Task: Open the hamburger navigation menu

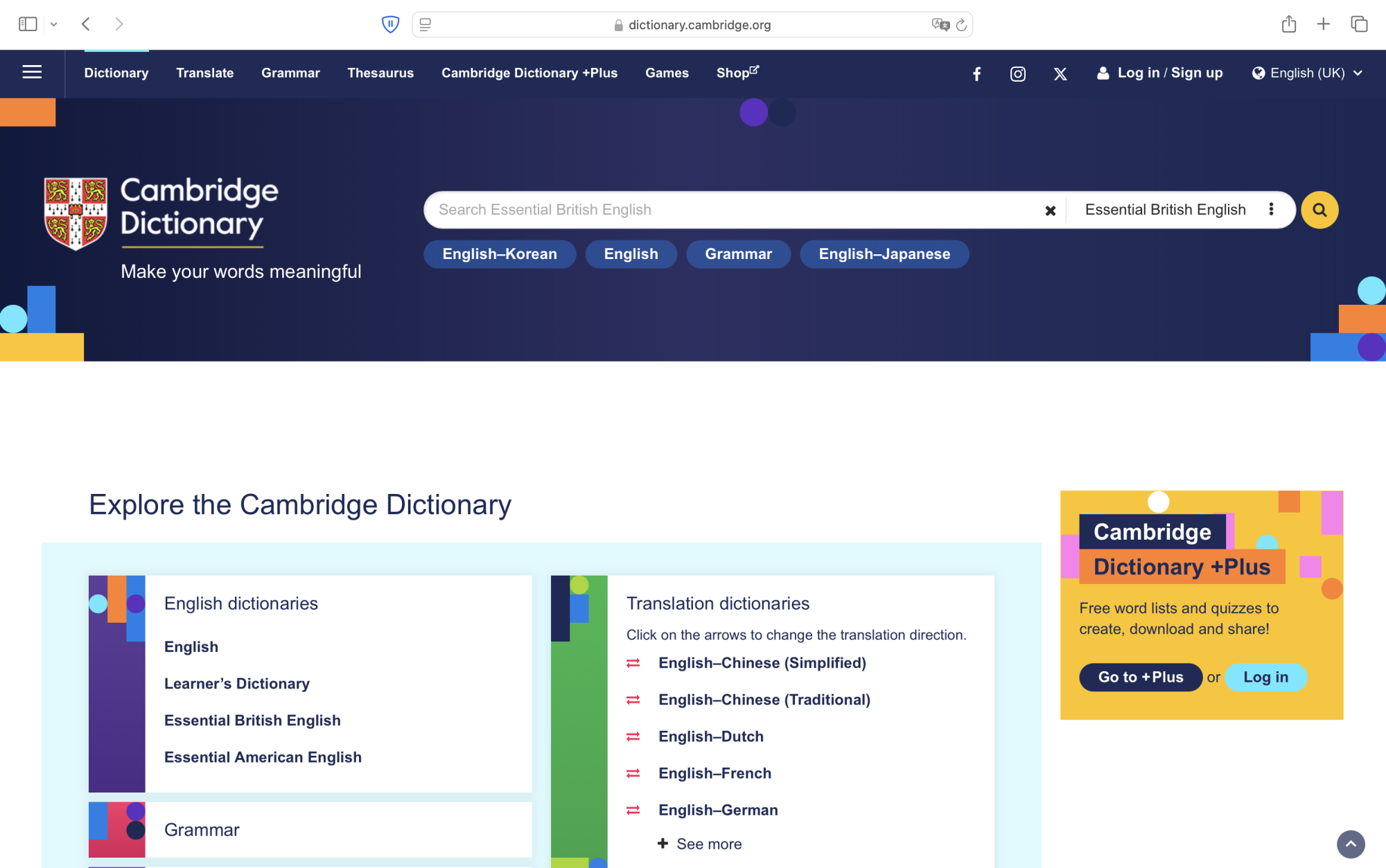Action: (31, 73)
